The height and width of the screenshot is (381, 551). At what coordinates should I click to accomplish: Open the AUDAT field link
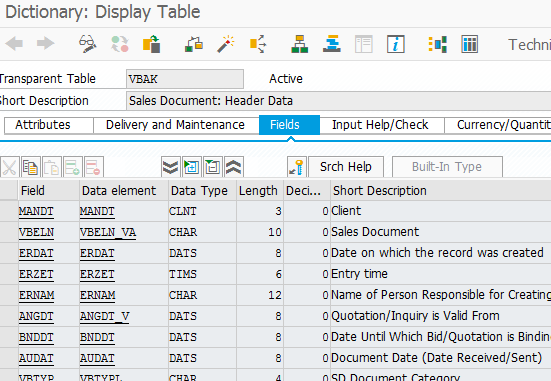[x=36, y=359]
